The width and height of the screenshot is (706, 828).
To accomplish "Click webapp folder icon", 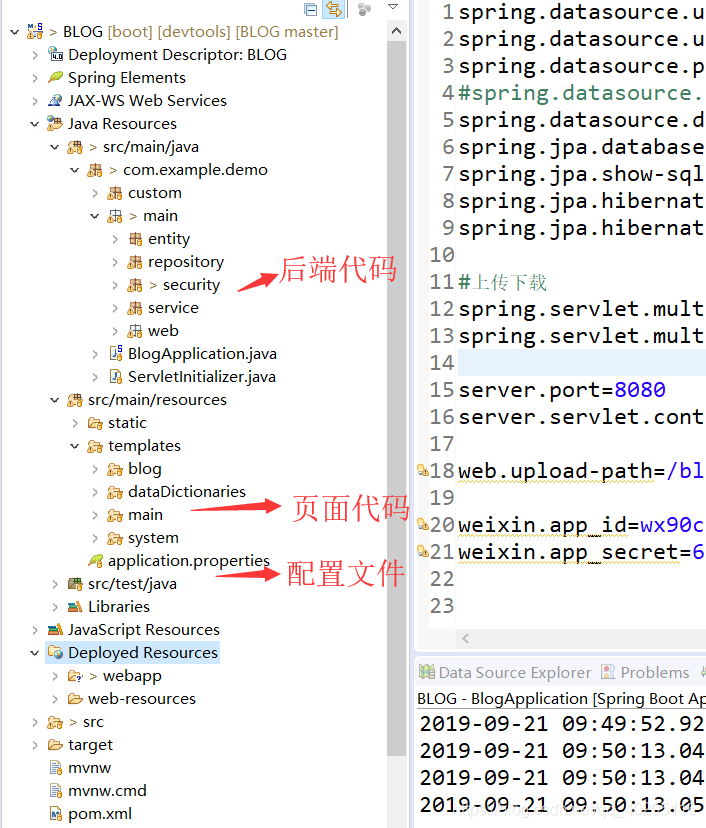I will click(x=76, y=676).
